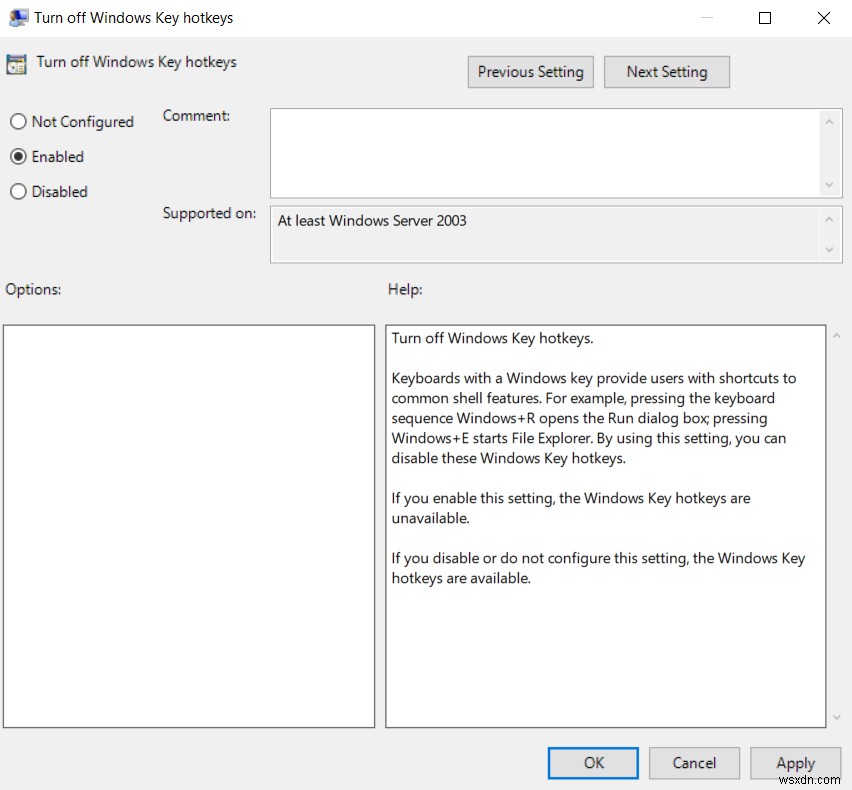This screenshot has height=790, width=852.
Task: Confirm changes with the OK button
Action: pyautogui.click(x=592, y=762)
